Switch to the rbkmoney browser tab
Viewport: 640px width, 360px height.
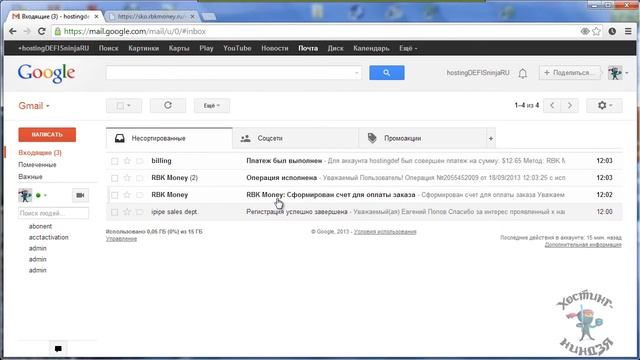[x=152, y=16]
